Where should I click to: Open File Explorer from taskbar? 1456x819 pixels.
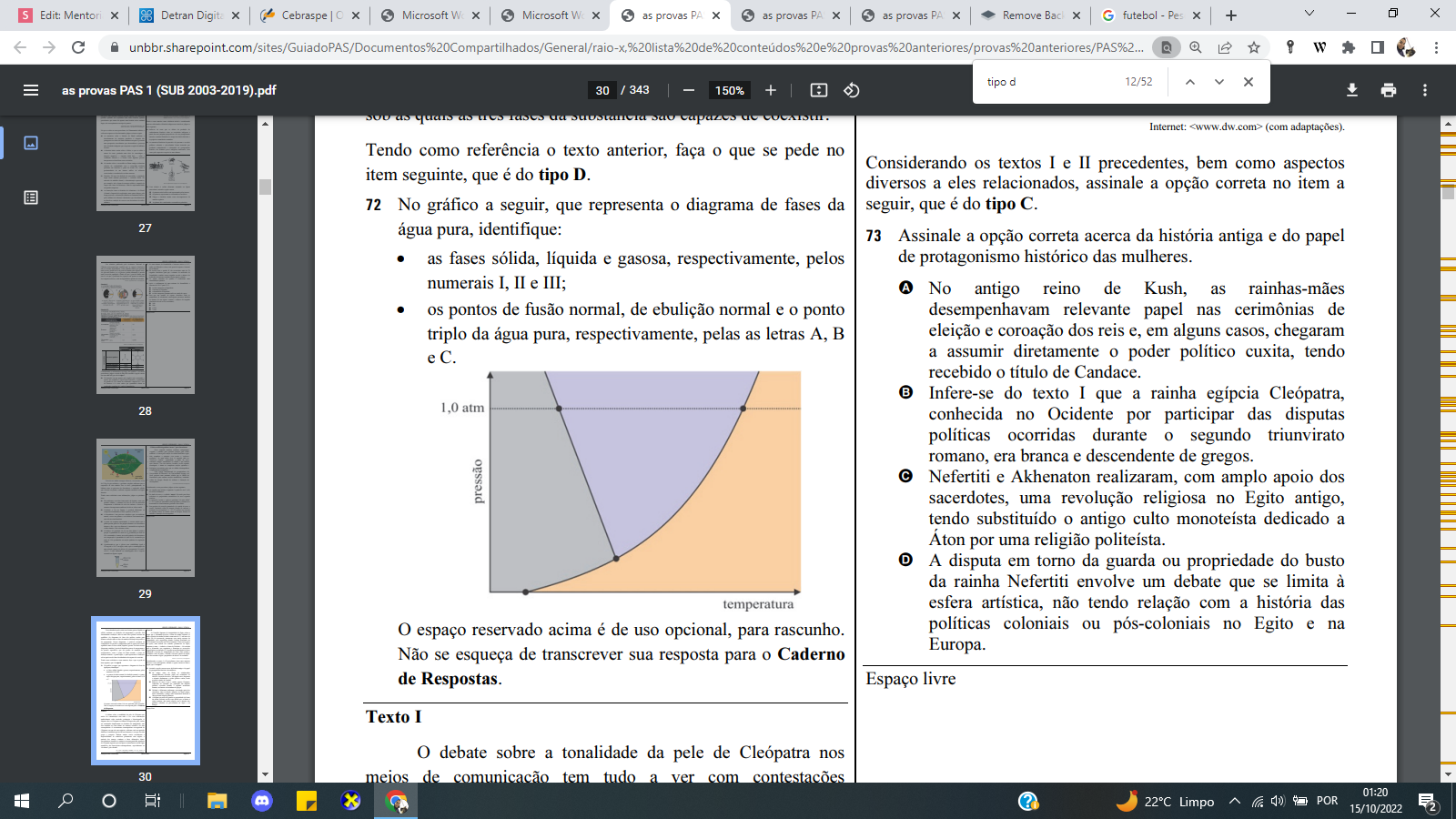(x=217, y=801)
